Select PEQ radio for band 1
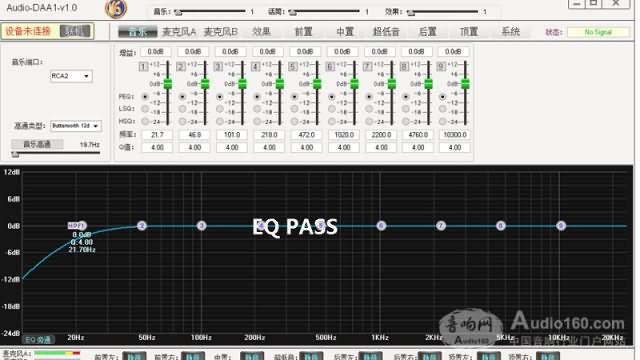Screen dimensions: 640x360 point(145,97)
